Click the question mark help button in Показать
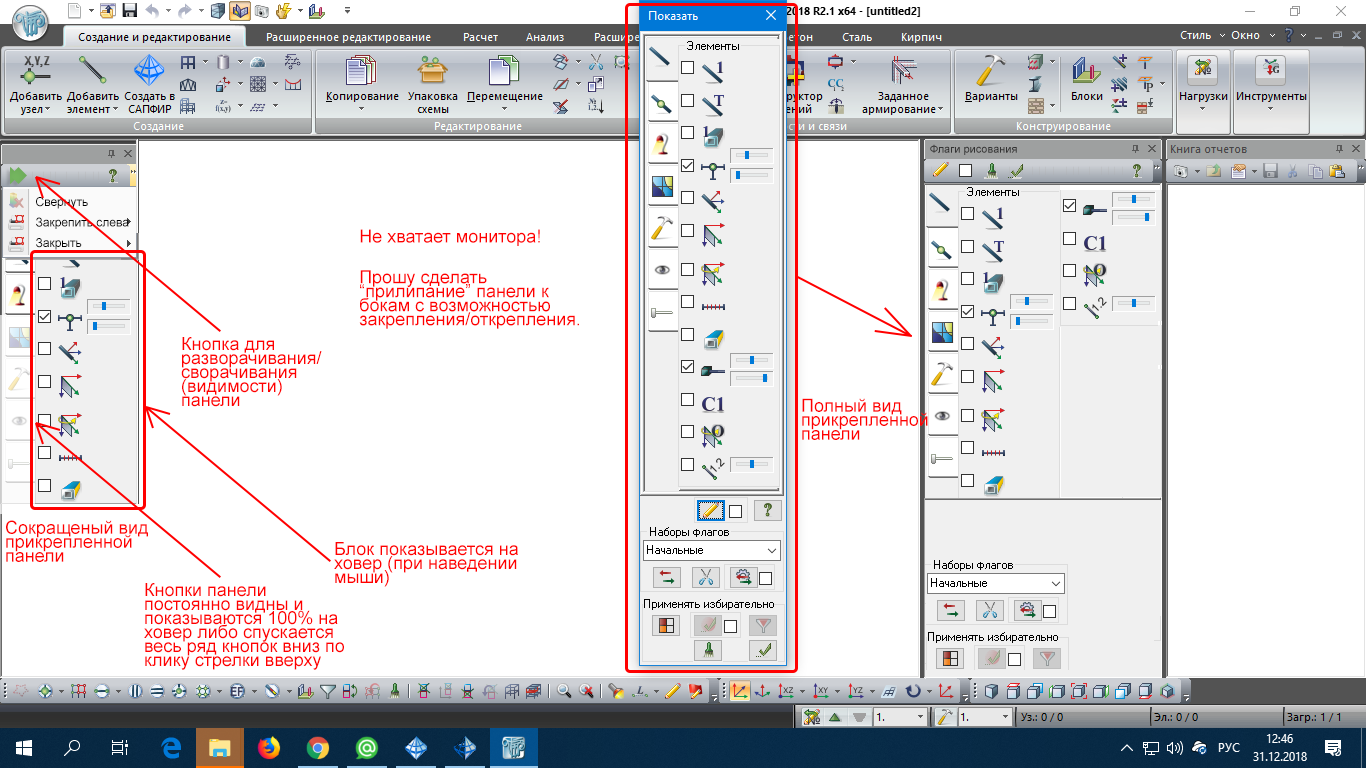The height and width of the screenshot is (768, 1366). 766,511
